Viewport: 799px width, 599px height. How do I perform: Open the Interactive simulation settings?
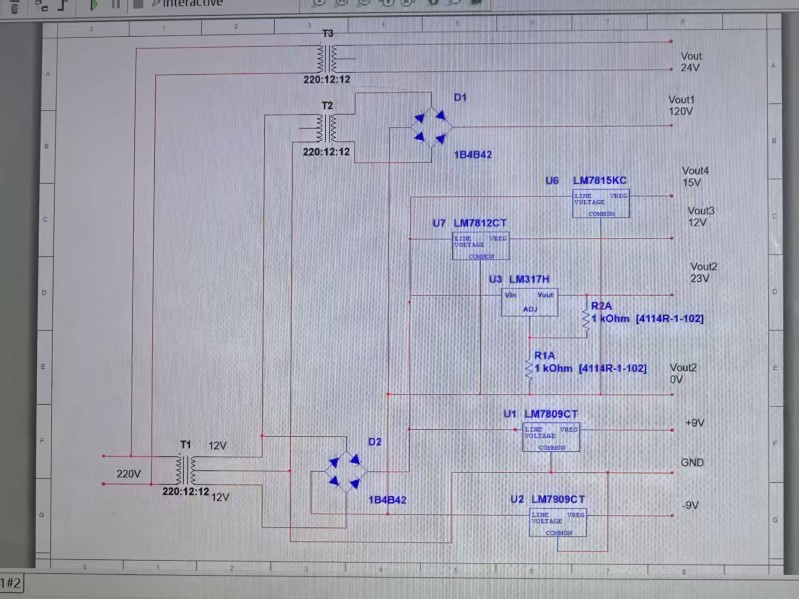188,4
